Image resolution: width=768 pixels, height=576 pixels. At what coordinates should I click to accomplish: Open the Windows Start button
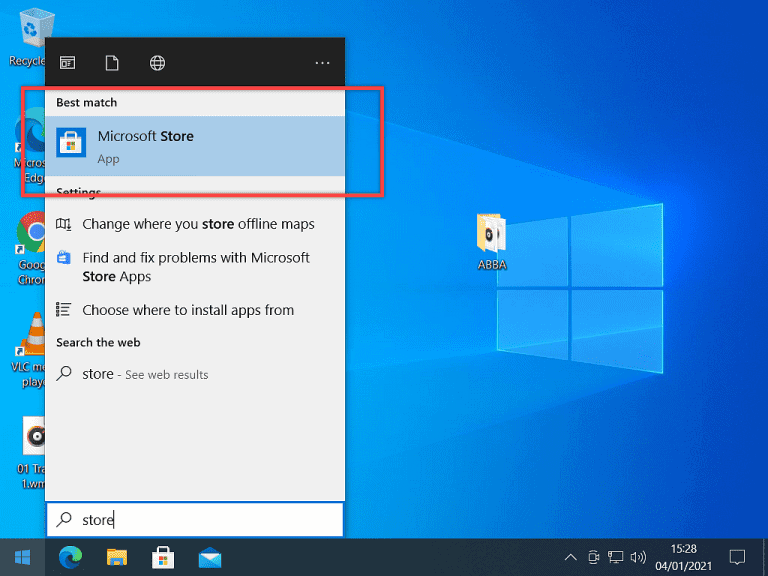[x=23, y=557]
